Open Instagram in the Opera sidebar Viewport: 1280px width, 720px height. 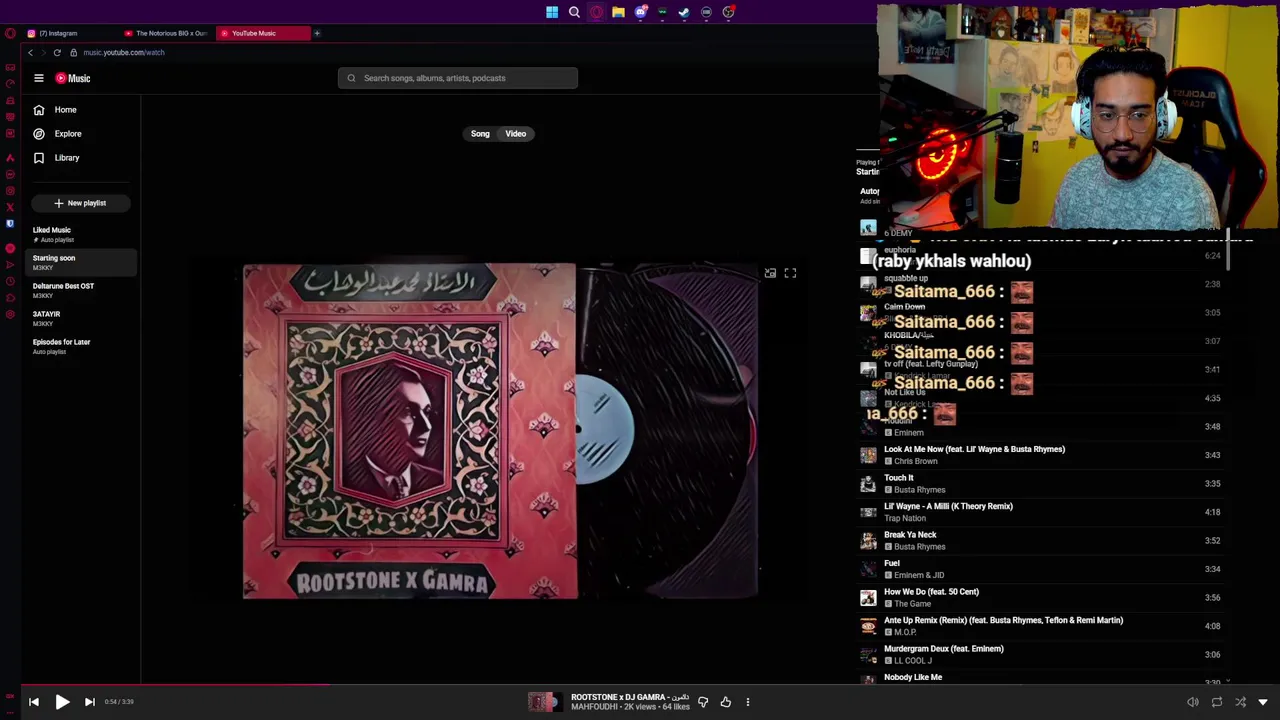[x=10, y=191]
